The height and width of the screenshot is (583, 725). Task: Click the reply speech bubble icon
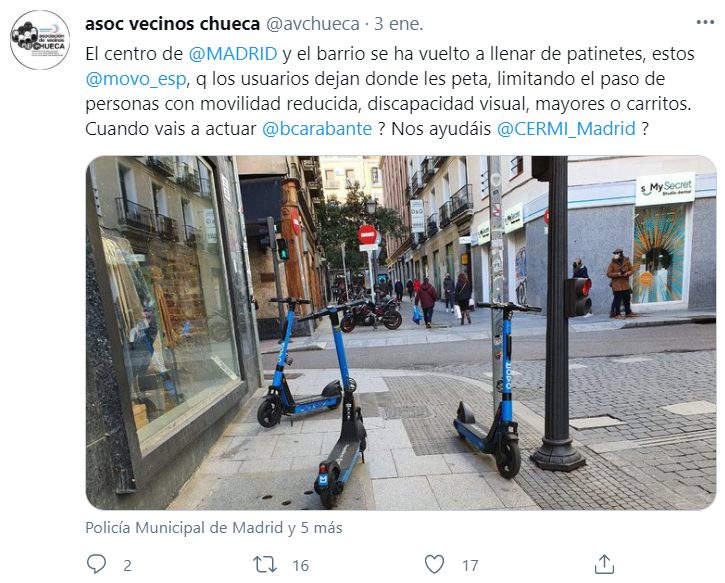tap(96, 564)
